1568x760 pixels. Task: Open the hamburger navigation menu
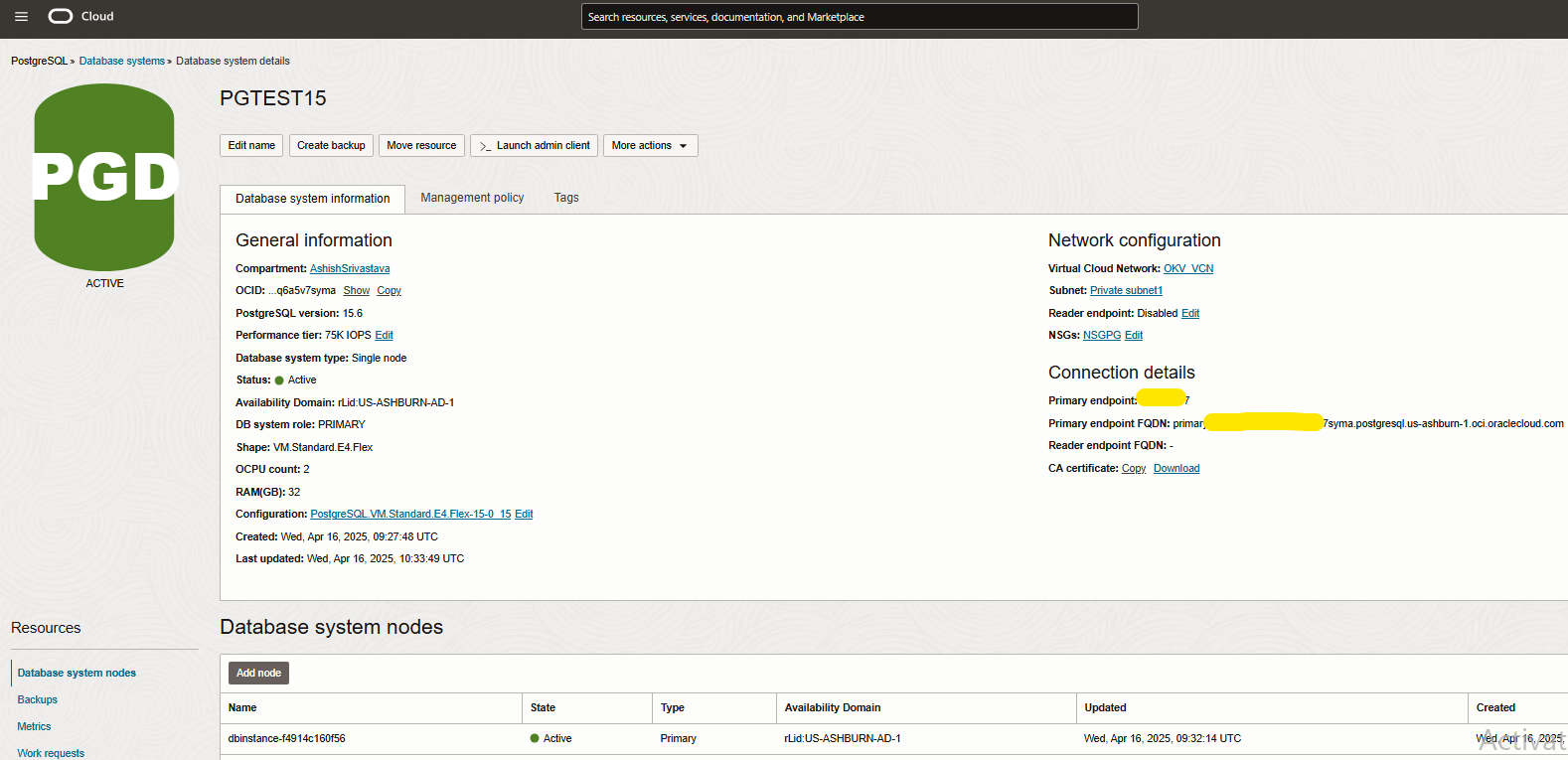(21, 17)
